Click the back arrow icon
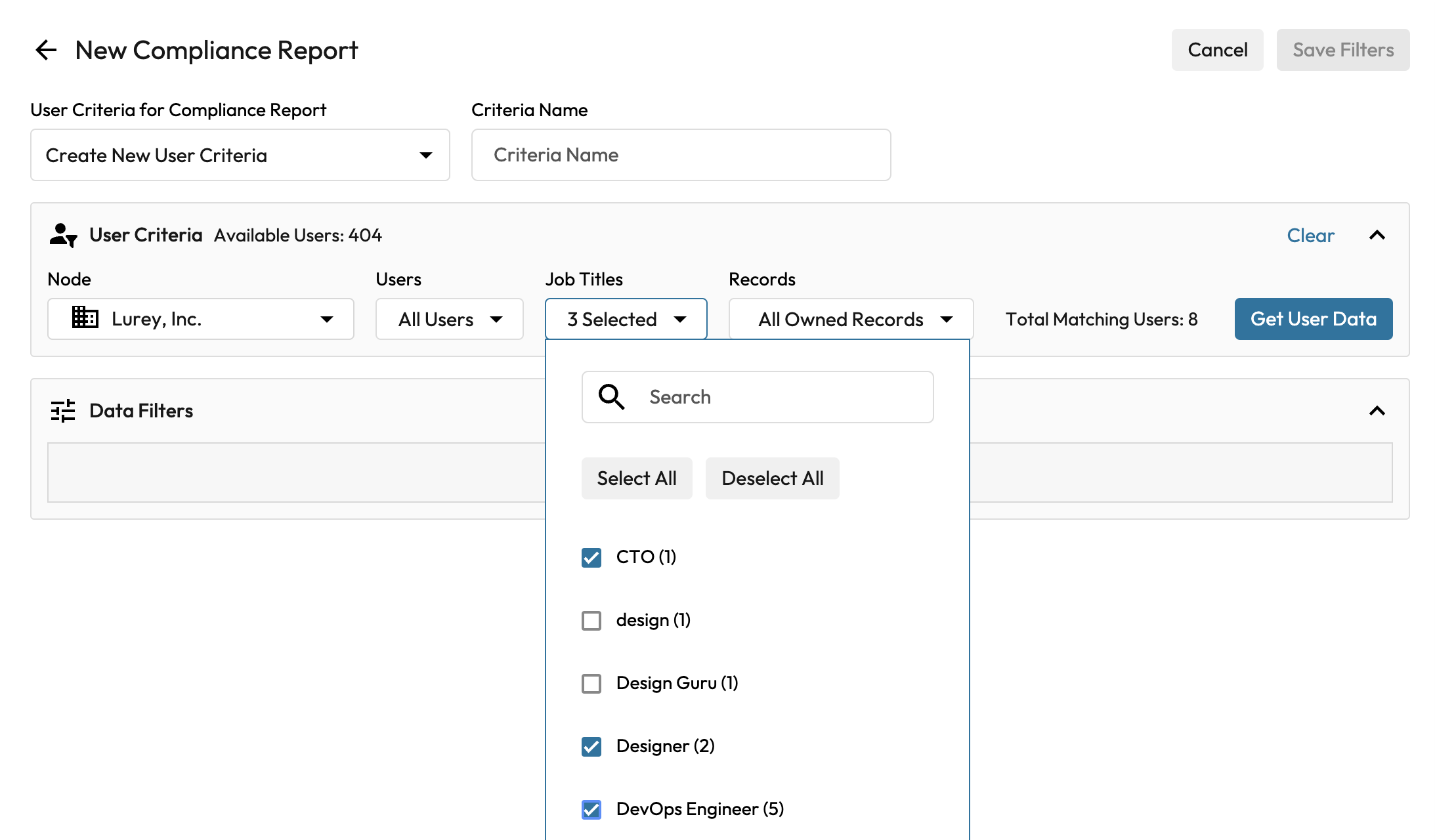1435x840 pixels. (46, 50)
